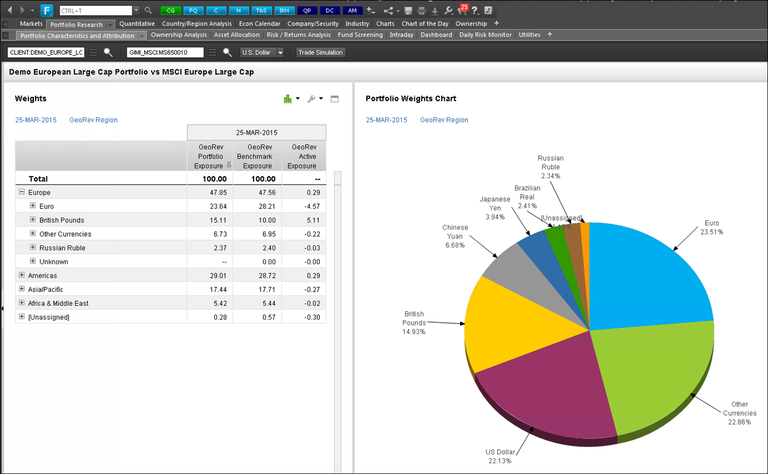The height and width of the screenshot is (474, 768).
Task: Expand the Africa & Middle East row
Action: 22,303
